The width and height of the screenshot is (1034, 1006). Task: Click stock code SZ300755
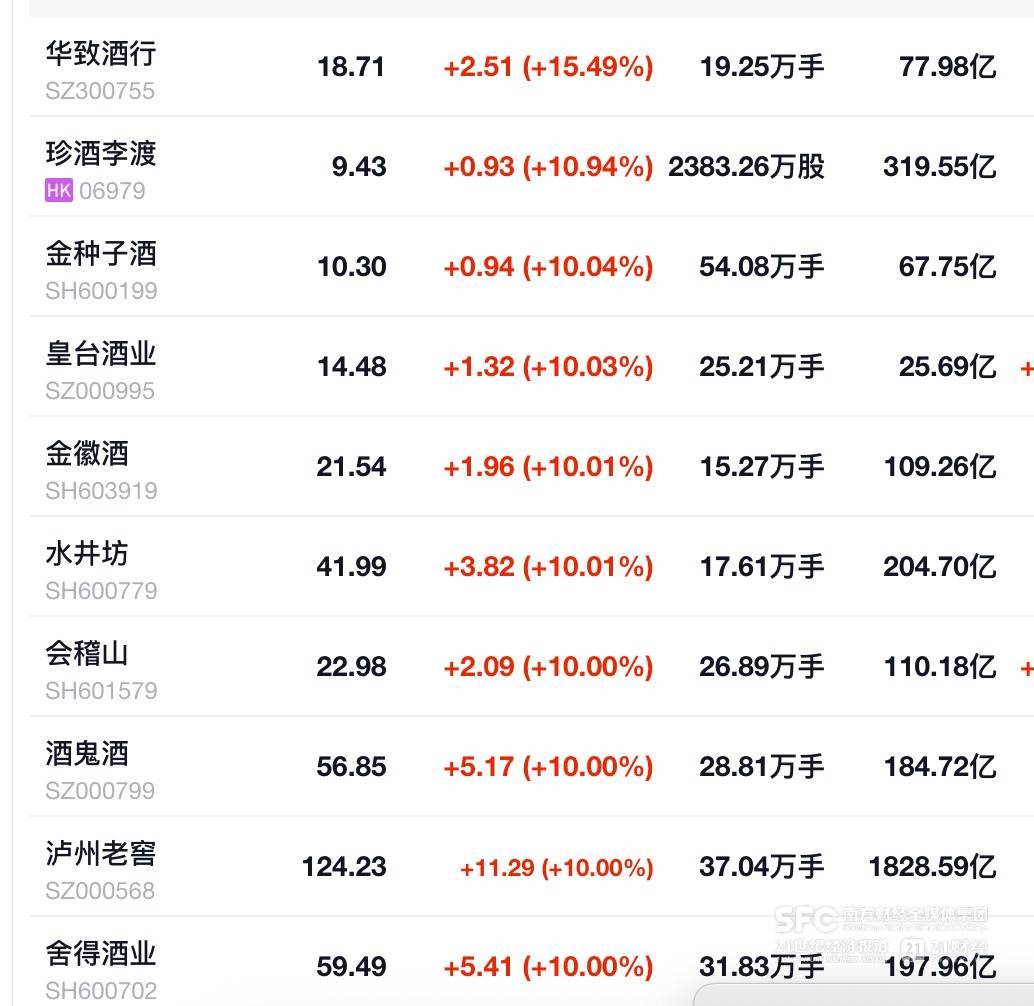click(x=100, y=91)
